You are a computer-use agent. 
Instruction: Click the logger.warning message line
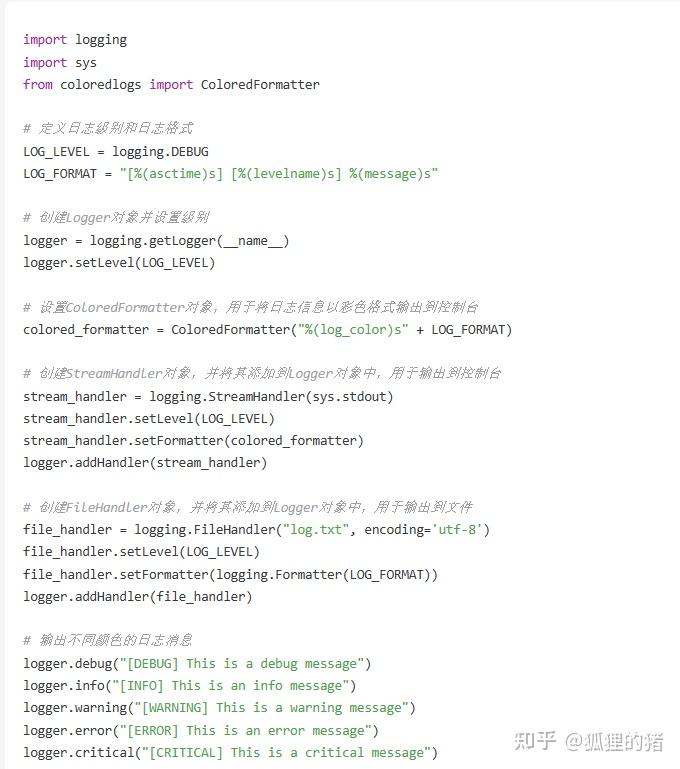[x=219, y=708]
